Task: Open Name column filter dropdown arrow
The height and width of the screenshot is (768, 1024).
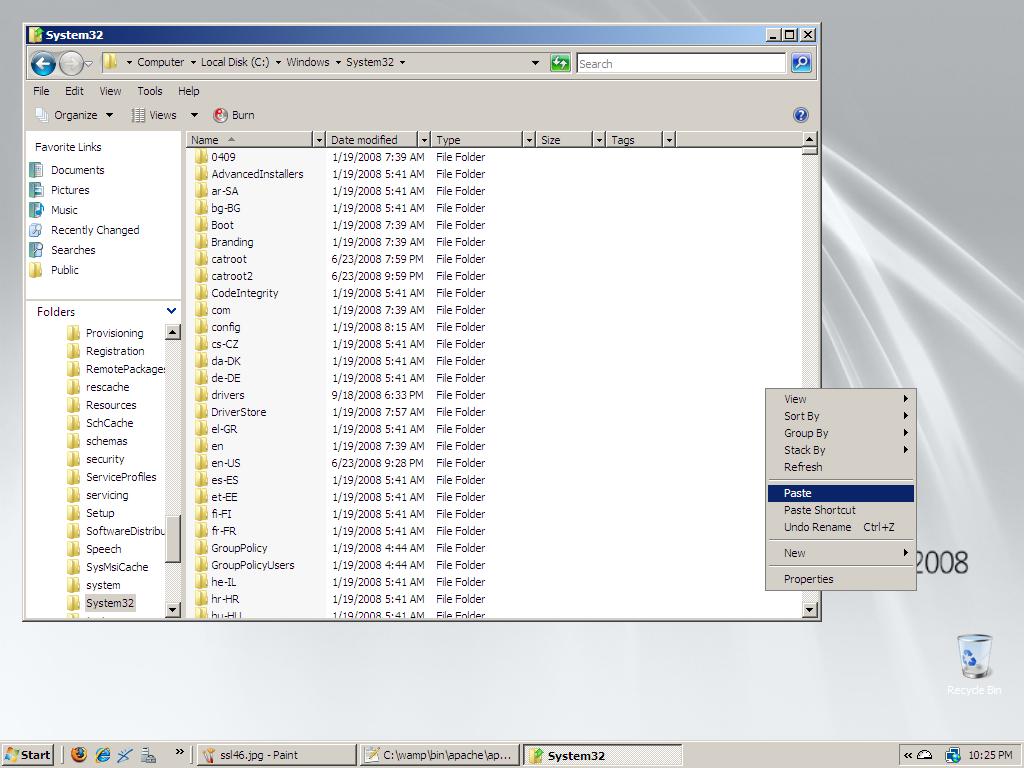Action: tap(318, 140)
